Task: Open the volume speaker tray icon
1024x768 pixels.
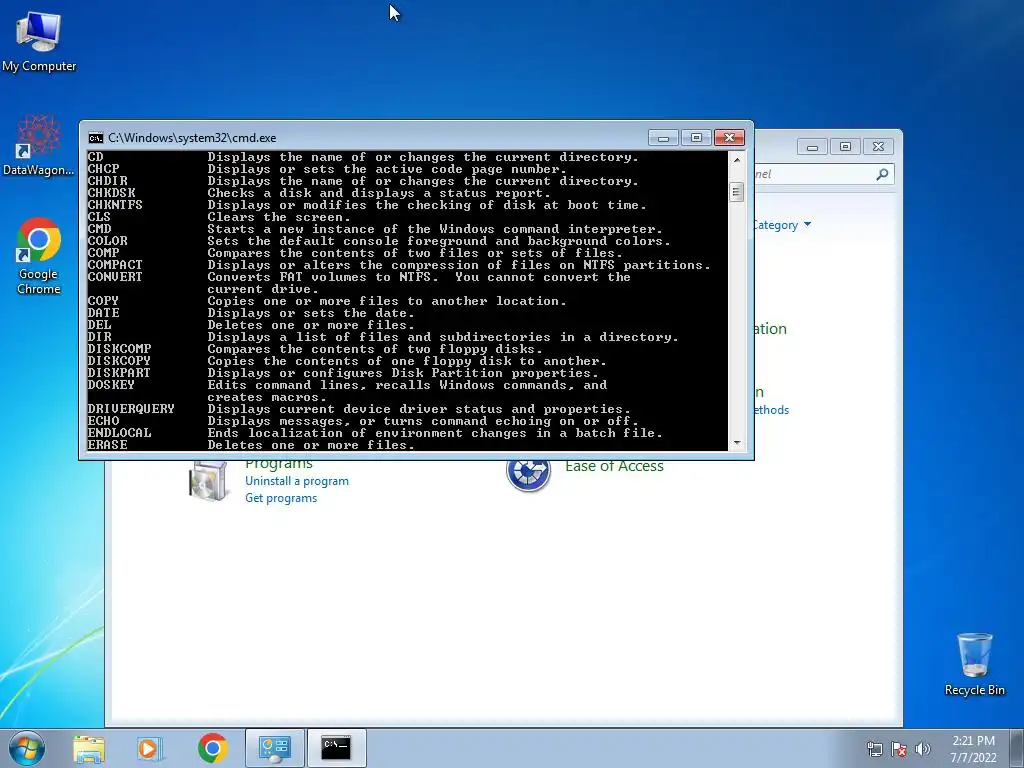Action: tap(922, 749)
